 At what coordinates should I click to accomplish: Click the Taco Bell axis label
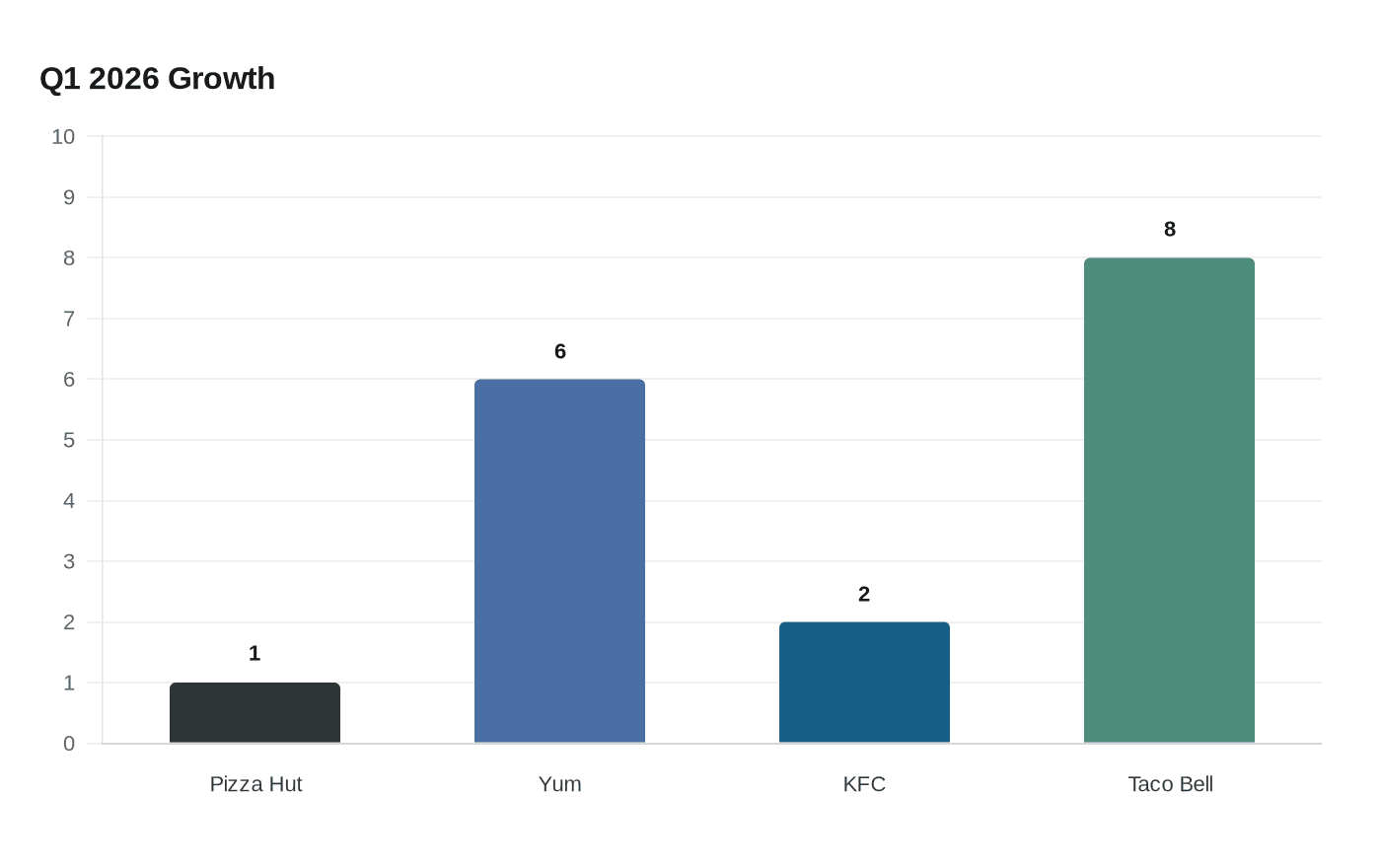tap(1170, 784)
